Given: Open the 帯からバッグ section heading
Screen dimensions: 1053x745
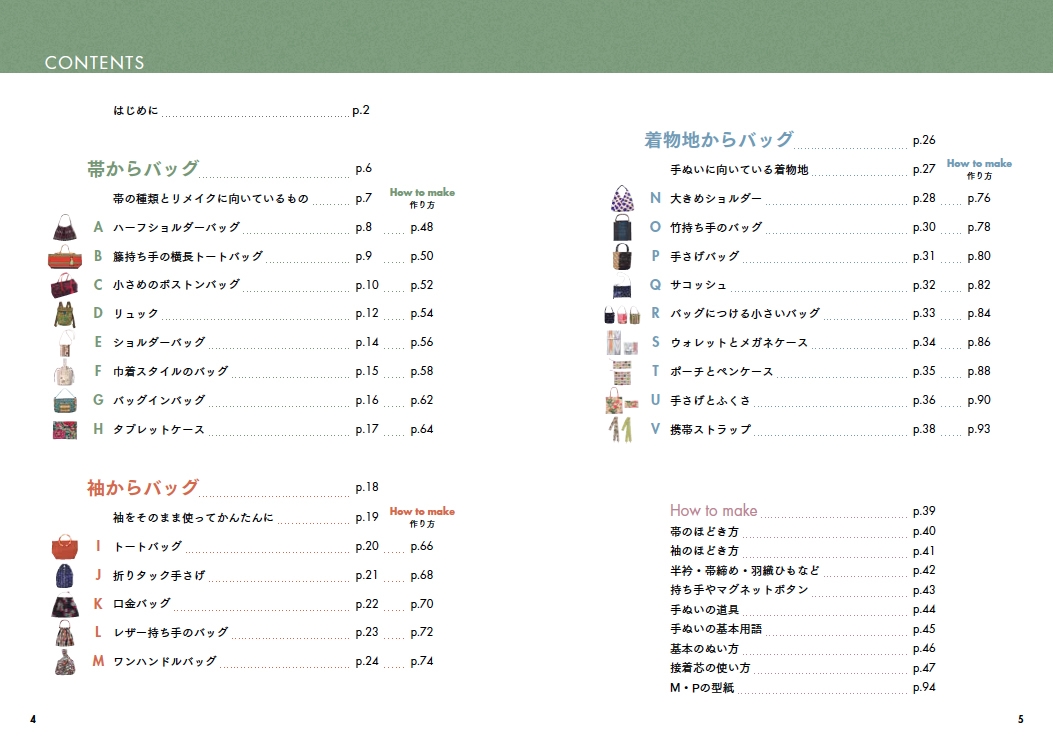Looking at the screenshot, I should click(143, 169).
